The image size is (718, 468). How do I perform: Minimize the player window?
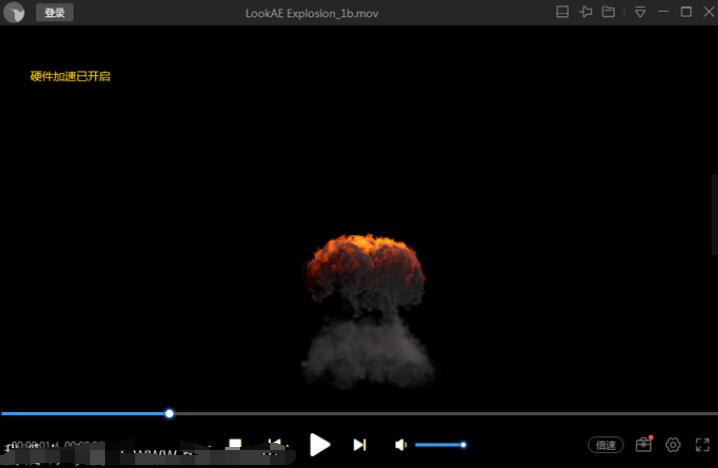pos(663,12)
